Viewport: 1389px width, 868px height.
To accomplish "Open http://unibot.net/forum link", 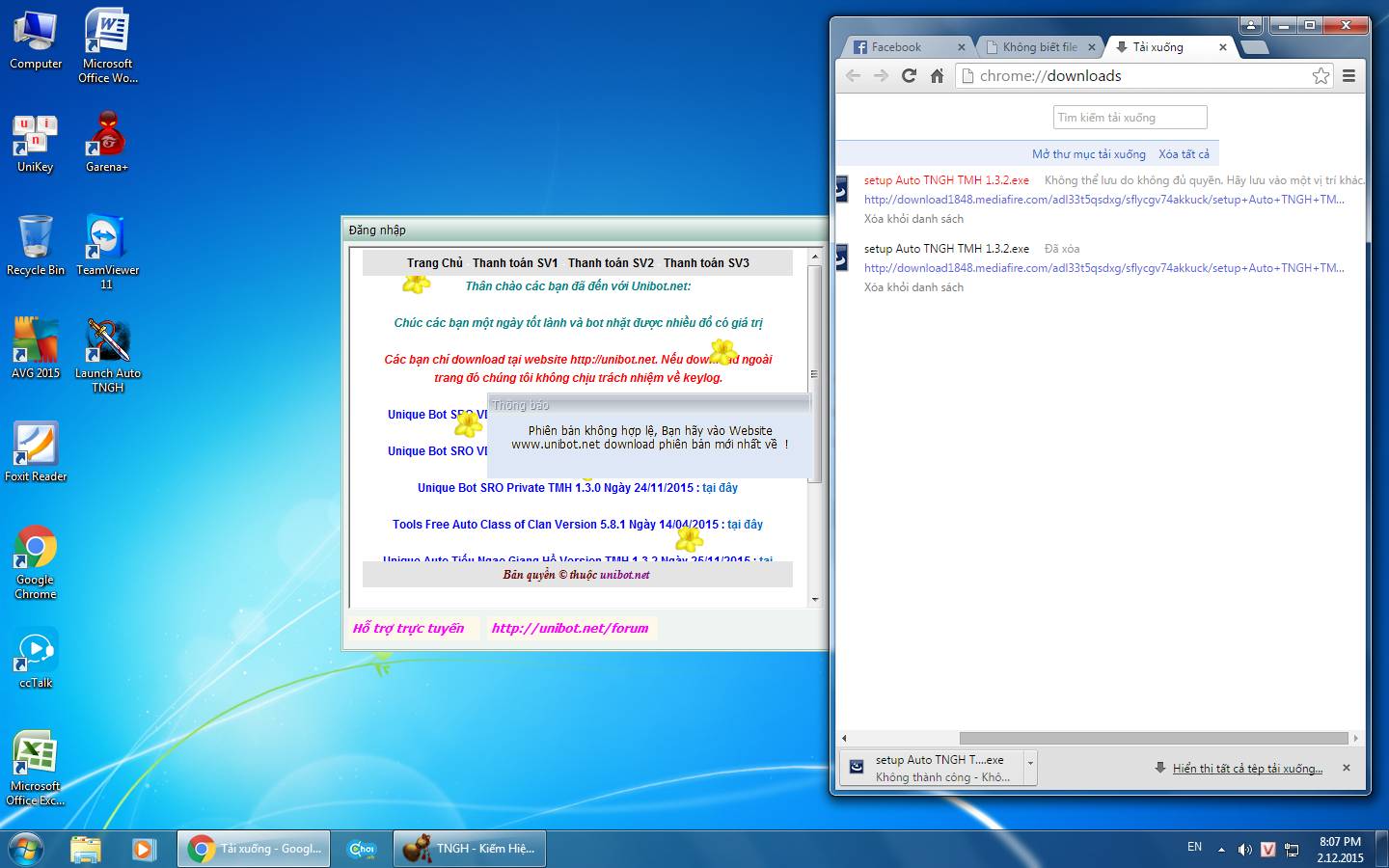I will (570, 628).
